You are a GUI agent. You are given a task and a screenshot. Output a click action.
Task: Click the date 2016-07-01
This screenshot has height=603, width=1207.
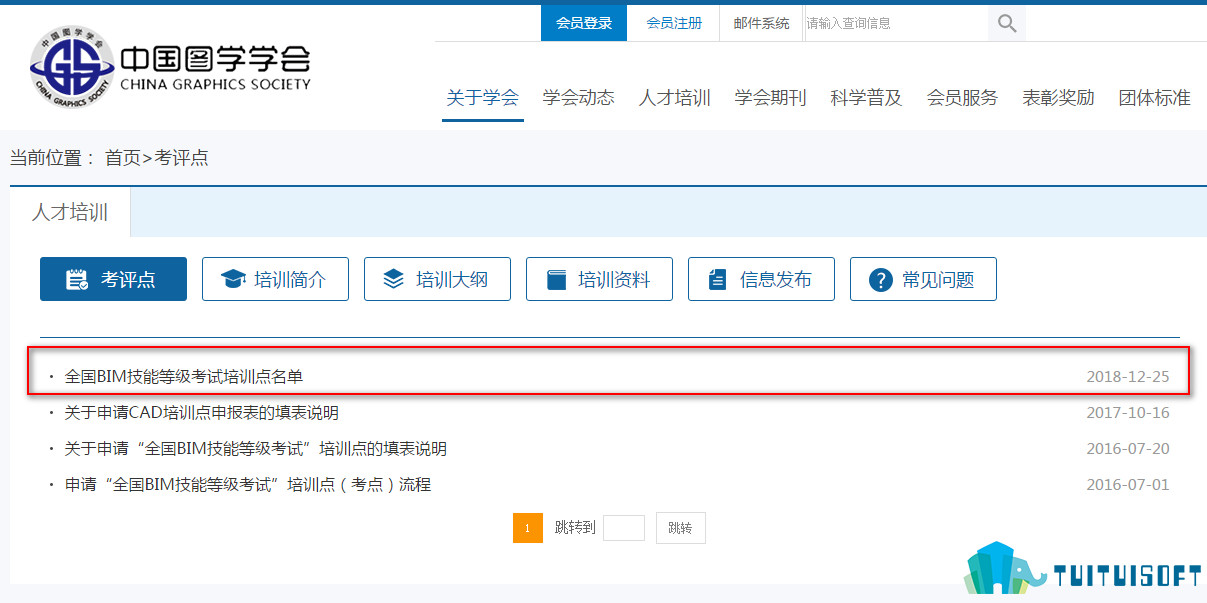pos(1128,485)
